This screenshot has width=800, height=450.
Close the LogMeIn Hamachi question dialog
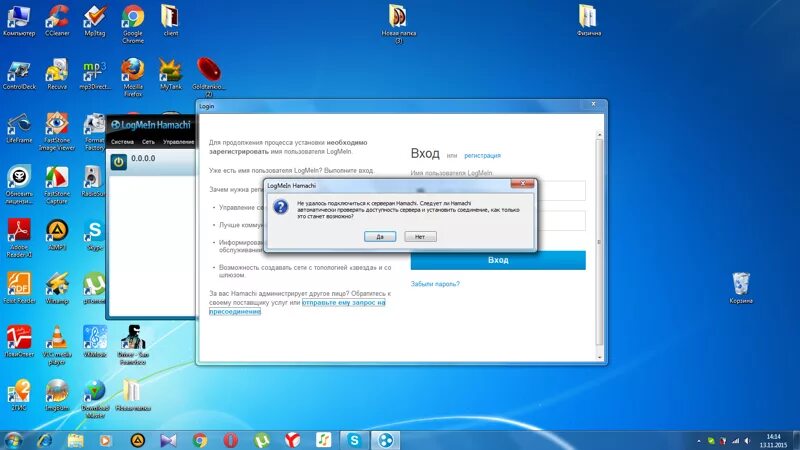[x=522, y=184]
